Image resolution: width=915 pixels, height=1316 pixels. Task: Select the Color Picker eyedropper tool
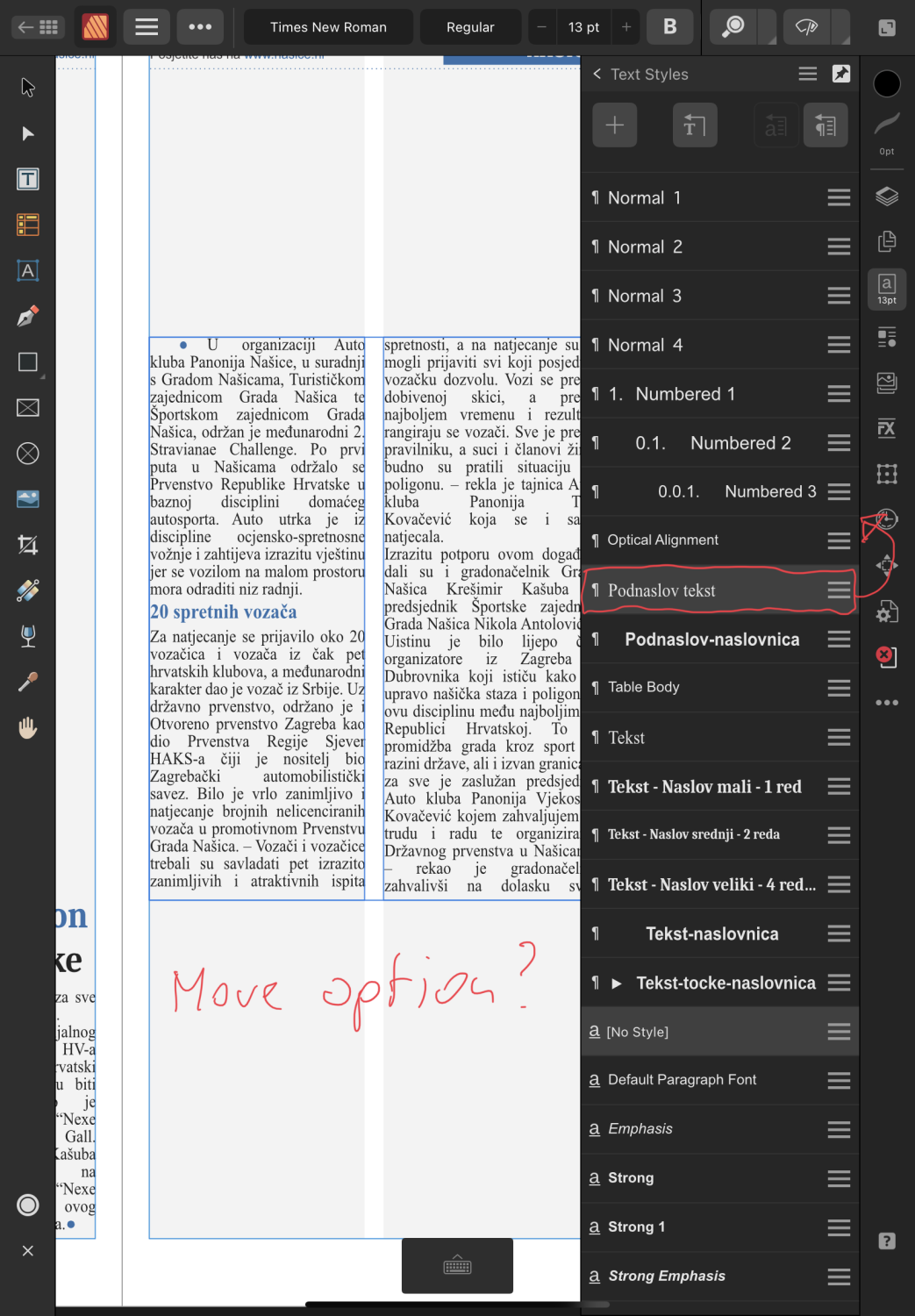(x=28, y=682)
